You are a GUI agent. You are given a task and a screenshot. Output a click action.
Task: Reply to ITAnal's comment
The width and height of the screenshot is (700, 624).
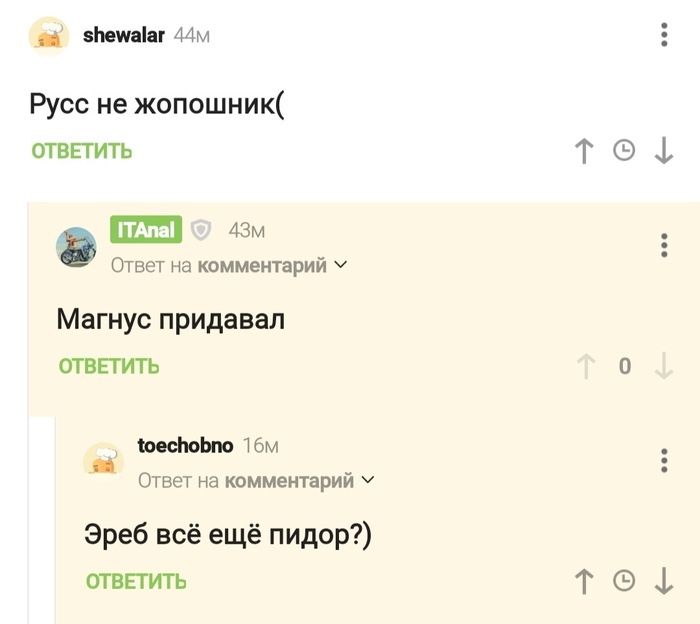pyautogui.click(x=109, y=366)
